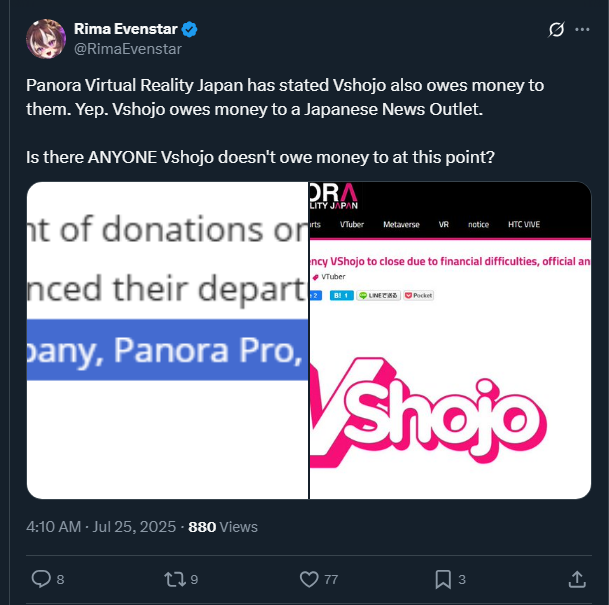Click the 4:10 AM Jul 25, 2025 timestamp
Image resolution: width=609 pixels, height=605 pixels.
coord(101,527)
